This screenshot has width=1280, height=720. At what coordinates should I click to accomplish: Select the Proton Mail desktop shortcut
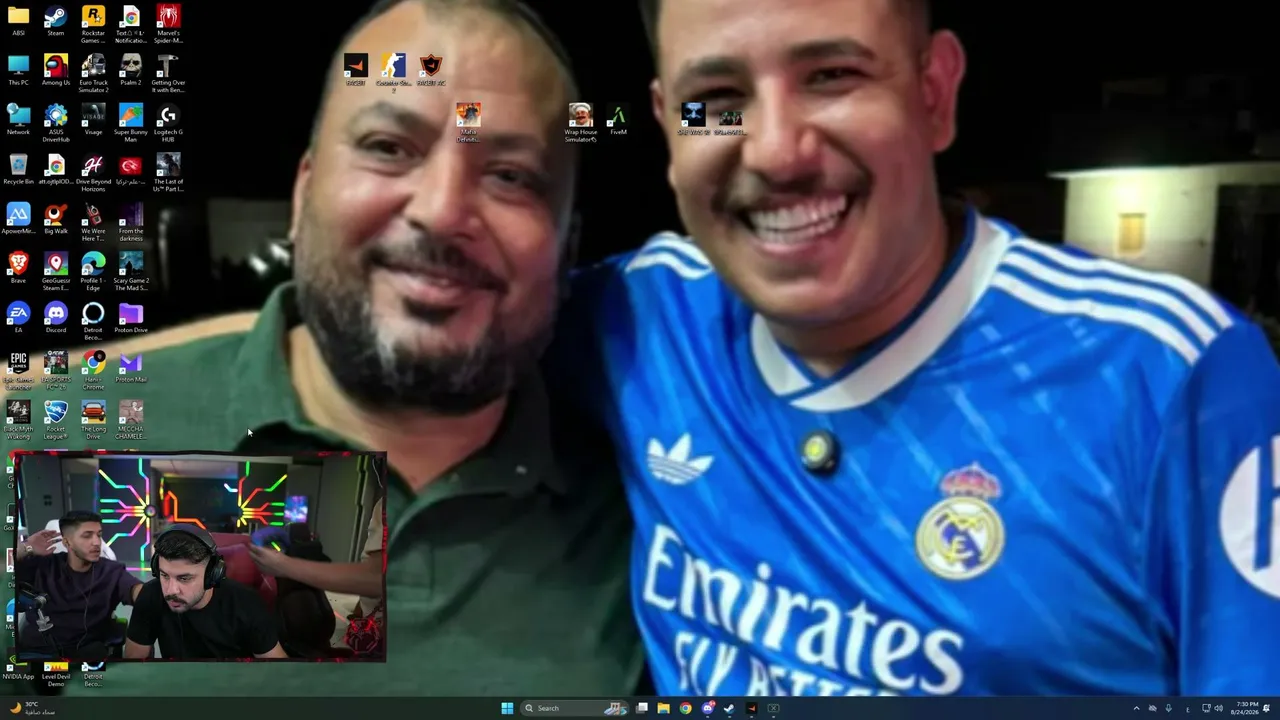click(131, 366)
